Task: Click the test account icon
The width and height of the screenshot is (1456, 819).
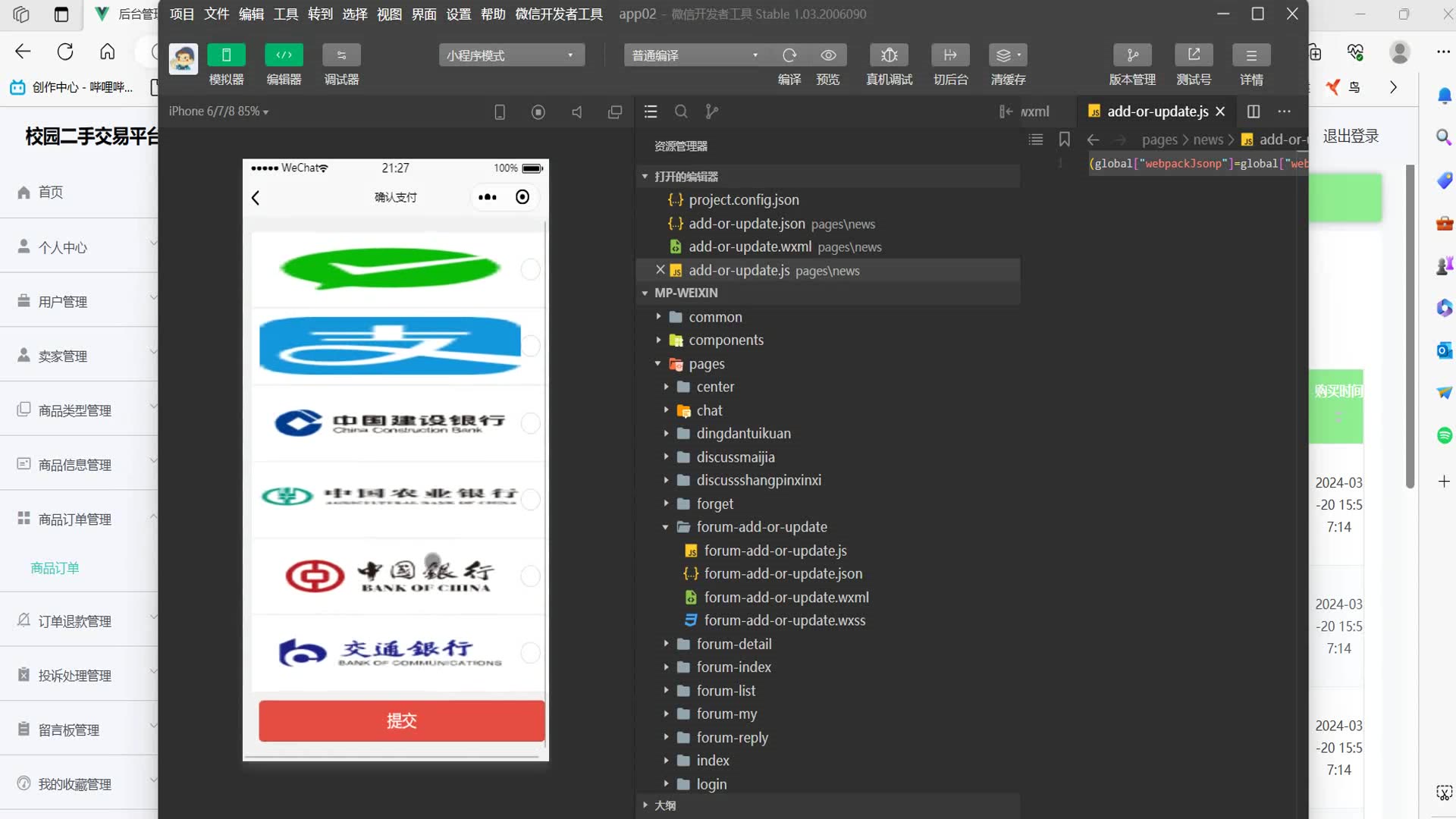Action: click(x=1194, y=55)
